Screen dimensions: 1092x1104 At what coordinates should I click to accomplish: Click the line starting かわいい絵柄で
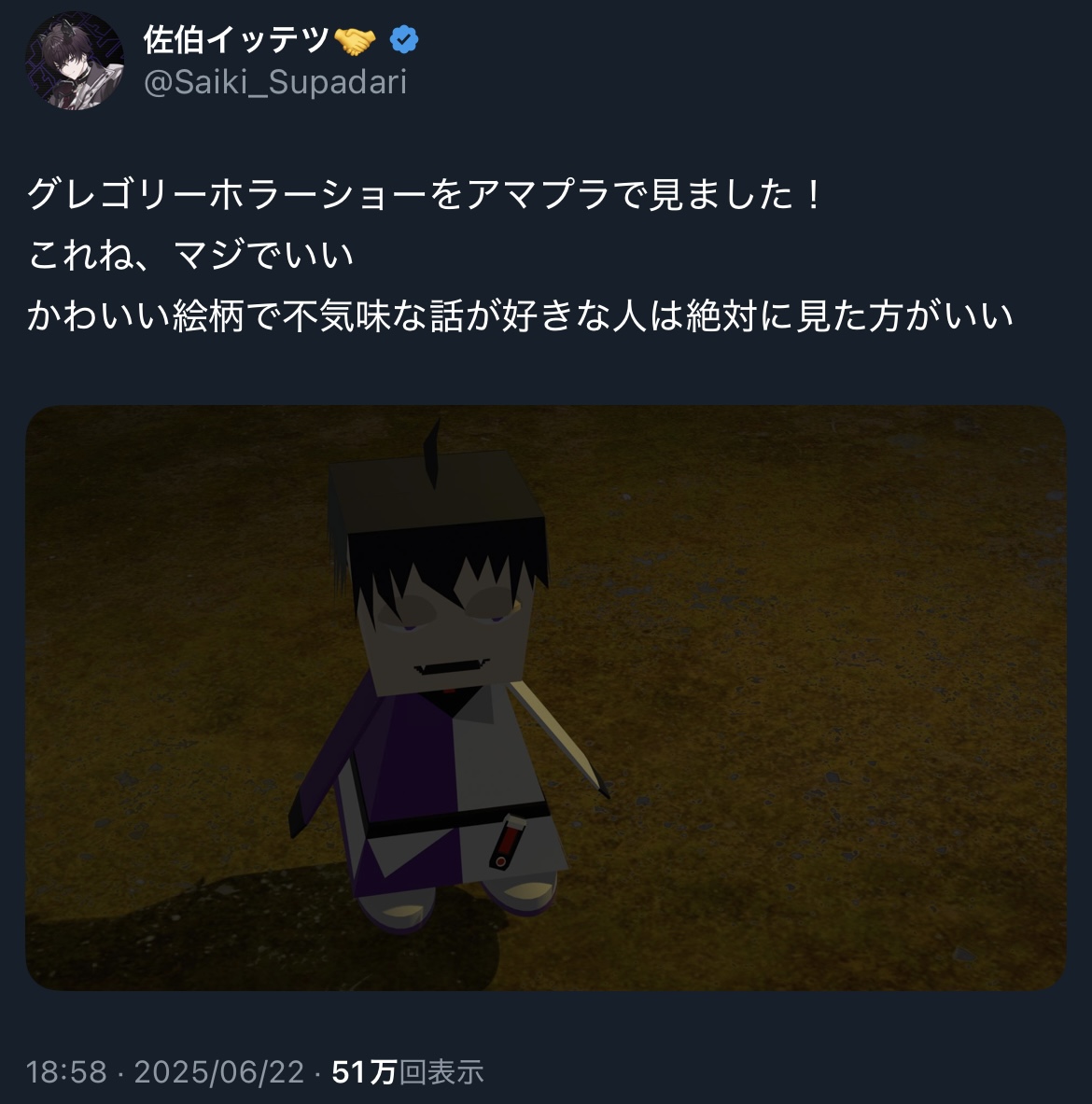pos(520,315)
